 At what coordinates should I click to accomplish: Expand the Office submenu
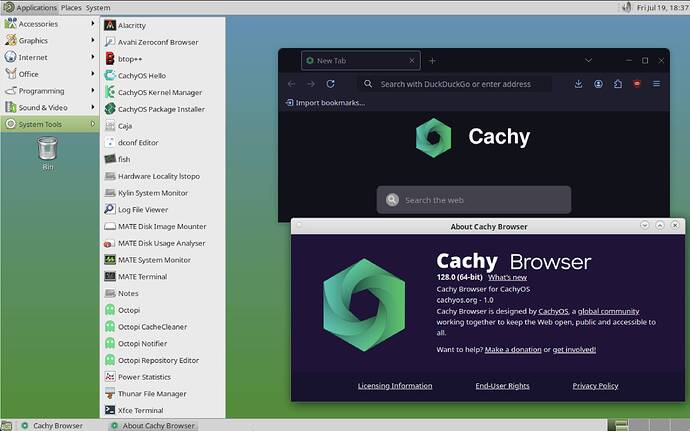50,74
